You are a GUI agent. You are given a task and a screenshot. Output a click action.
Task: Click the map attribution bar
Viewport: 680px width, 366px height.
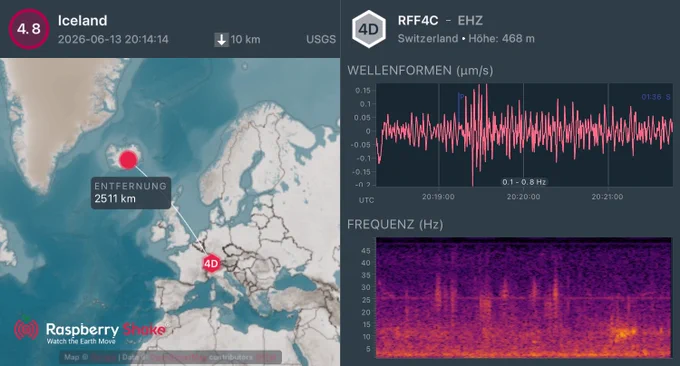170,357
